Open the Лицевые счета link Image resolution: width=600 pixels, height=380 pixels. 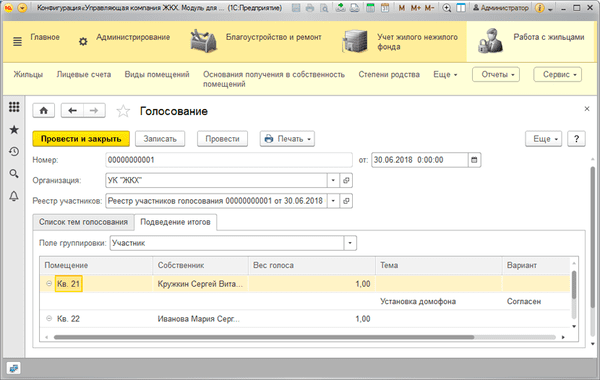(84, 75)
